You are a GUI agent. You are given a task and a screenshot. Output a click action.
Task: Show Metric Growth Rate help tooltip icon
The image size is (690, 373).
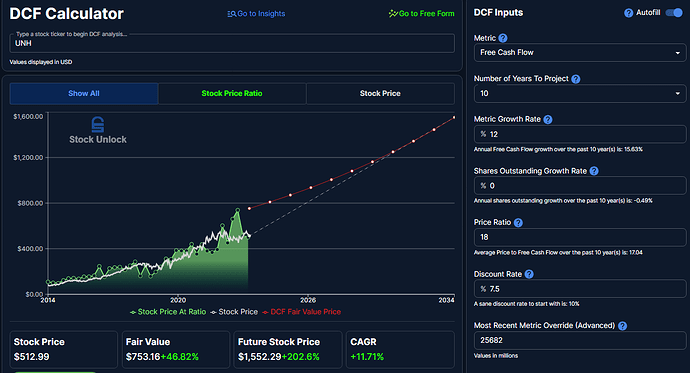548,120
